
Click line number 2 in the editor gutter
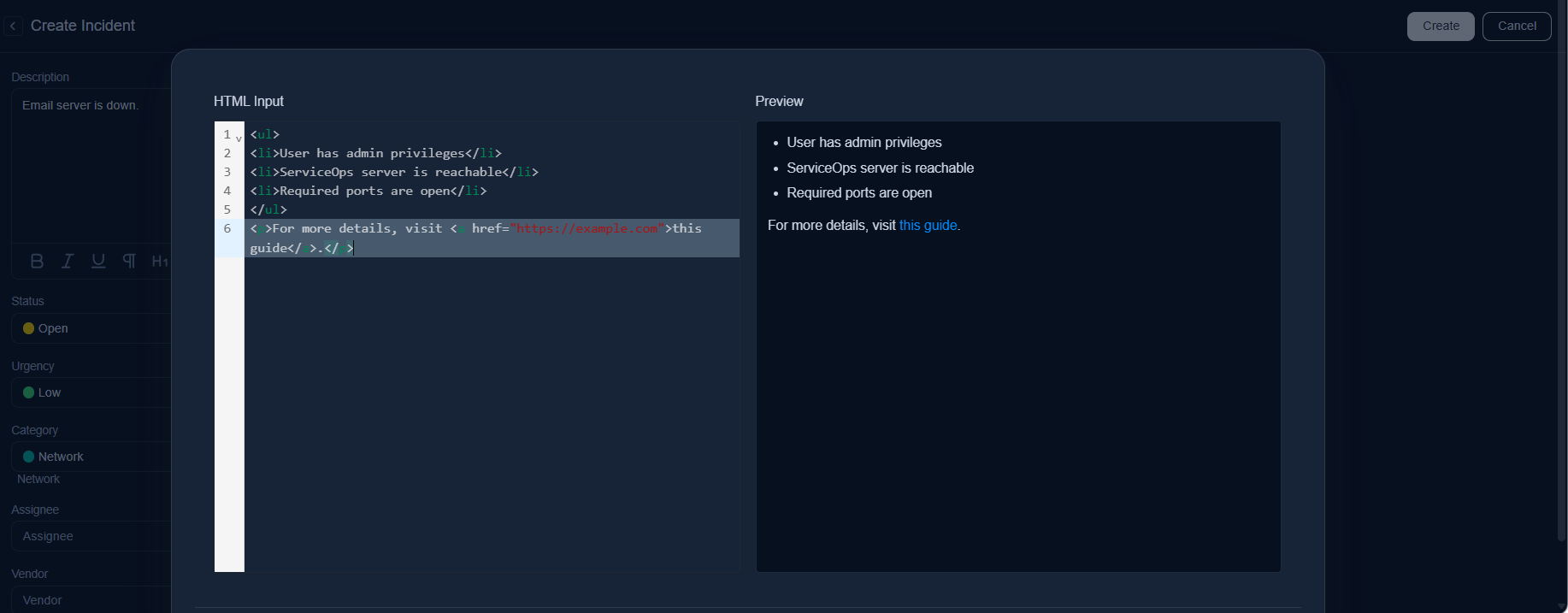tap(227, 153)
